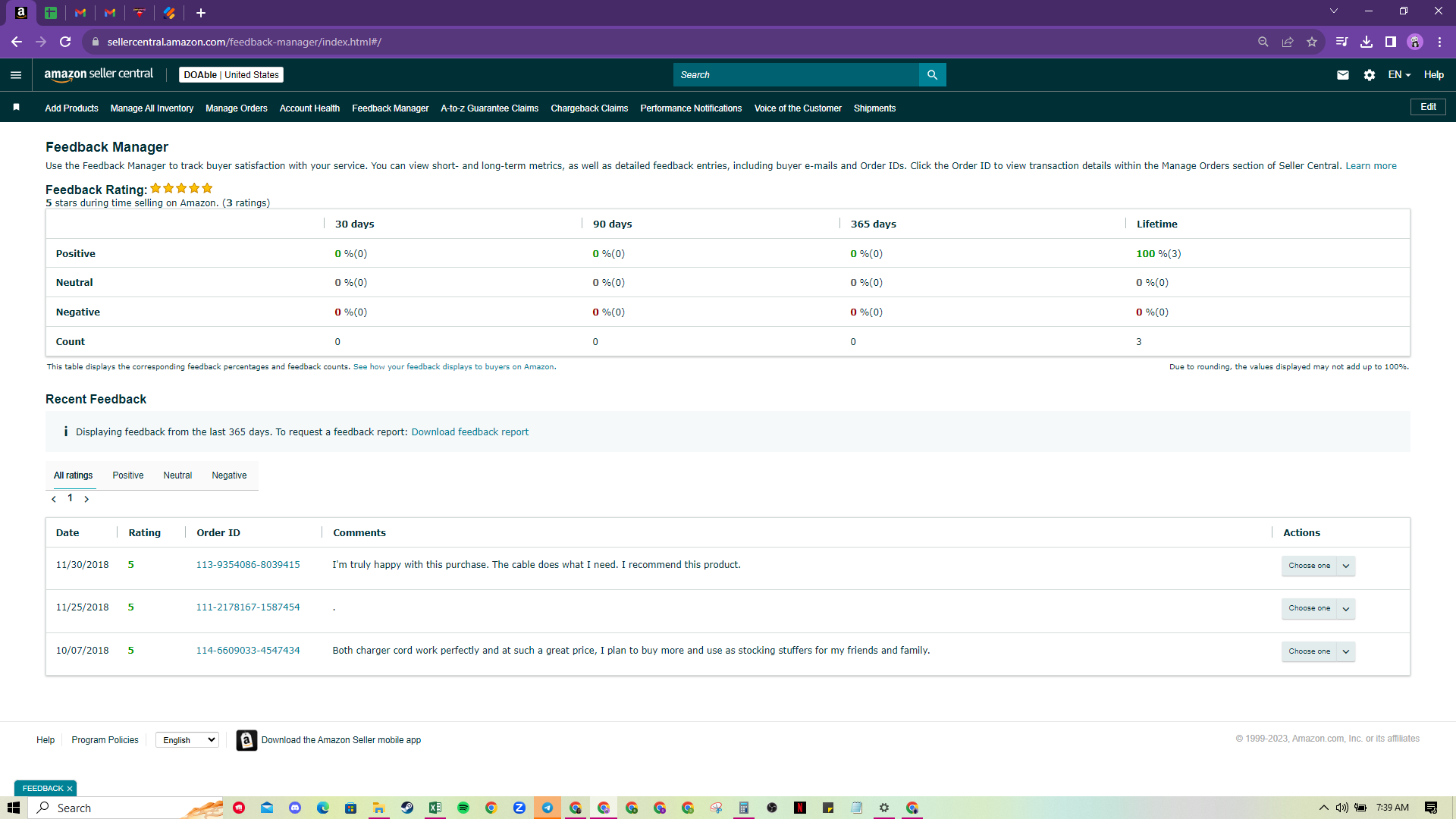Click the Amazon app icon in the footer
This screenshot has height=819, width=1456.
[x=246, y=740]
